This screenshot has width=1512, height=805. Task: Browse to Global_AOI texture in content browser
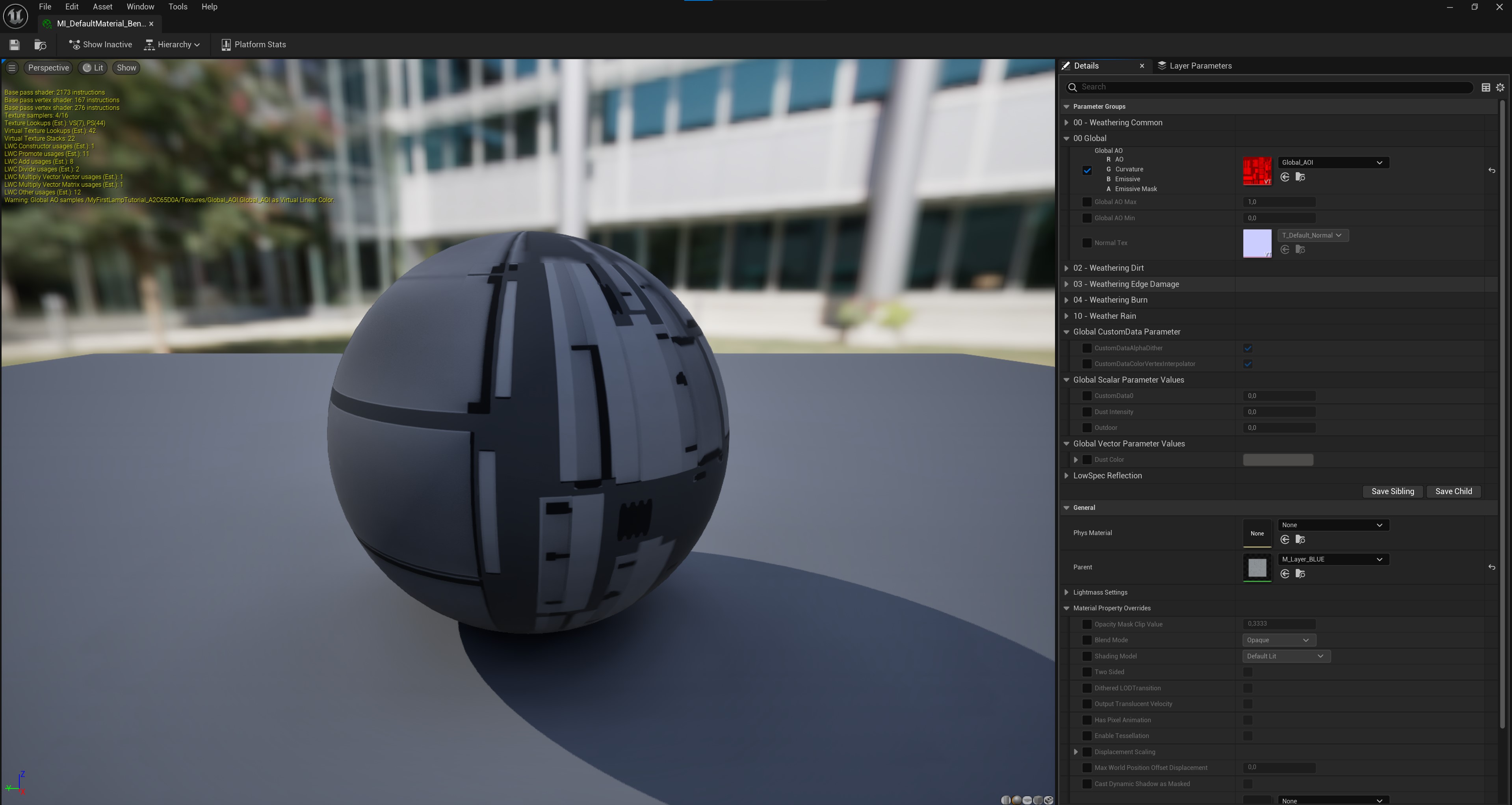click(x=1300, y=177)
